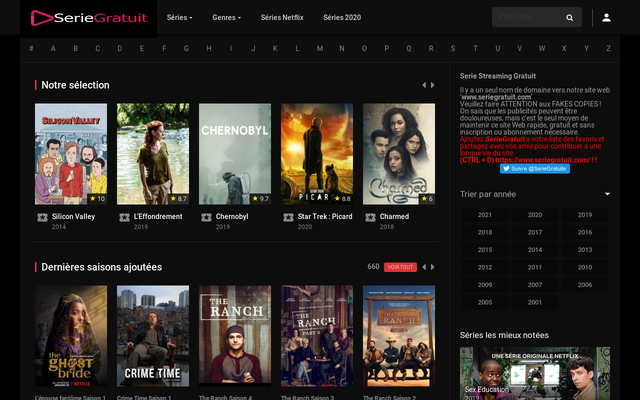Open the Crime Time poster
This screenshot has width=640, height=400.
pyautogui.click(x=153, y=336)
